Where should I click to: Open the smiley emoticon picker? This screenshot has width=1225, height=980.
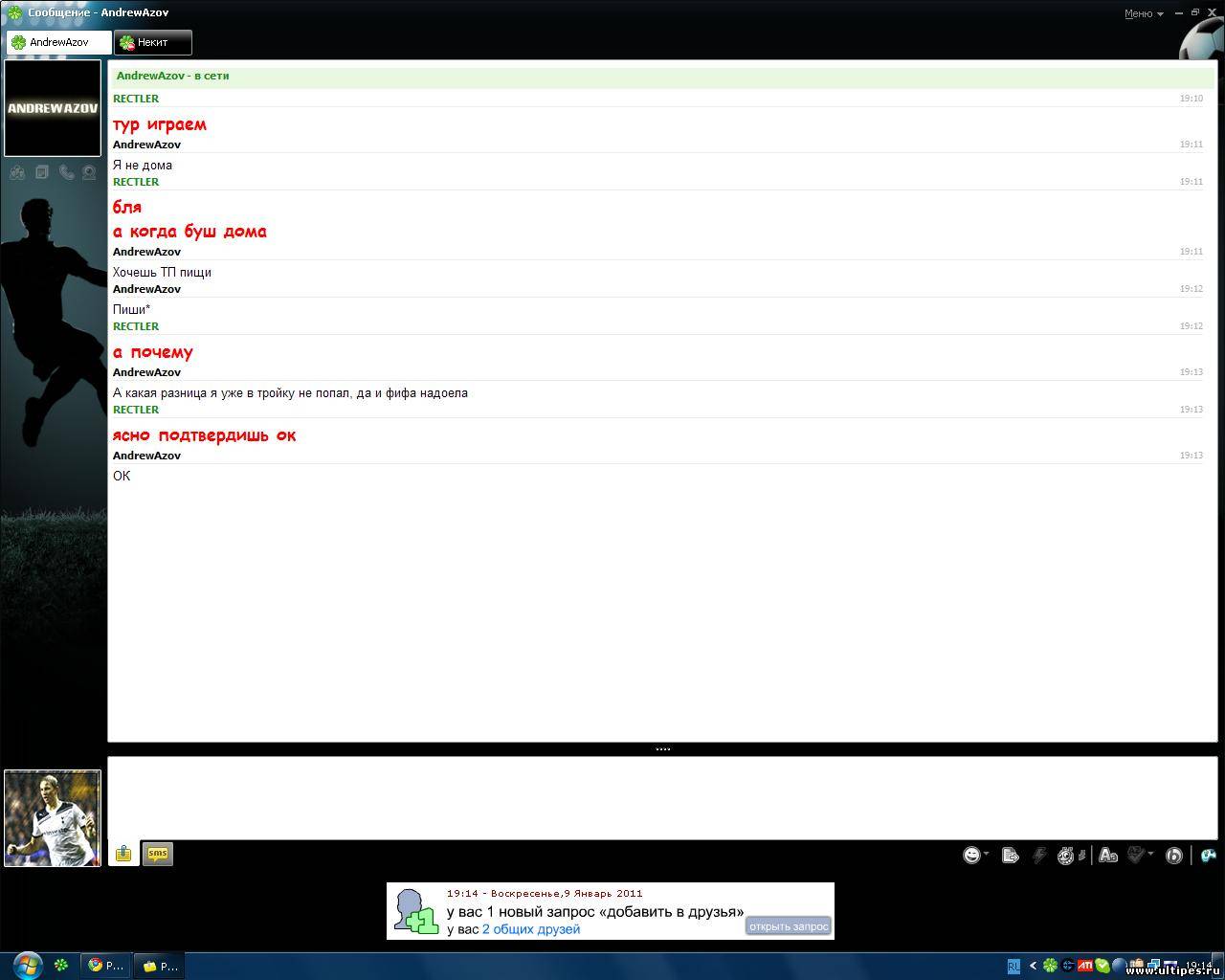[970, 855]
